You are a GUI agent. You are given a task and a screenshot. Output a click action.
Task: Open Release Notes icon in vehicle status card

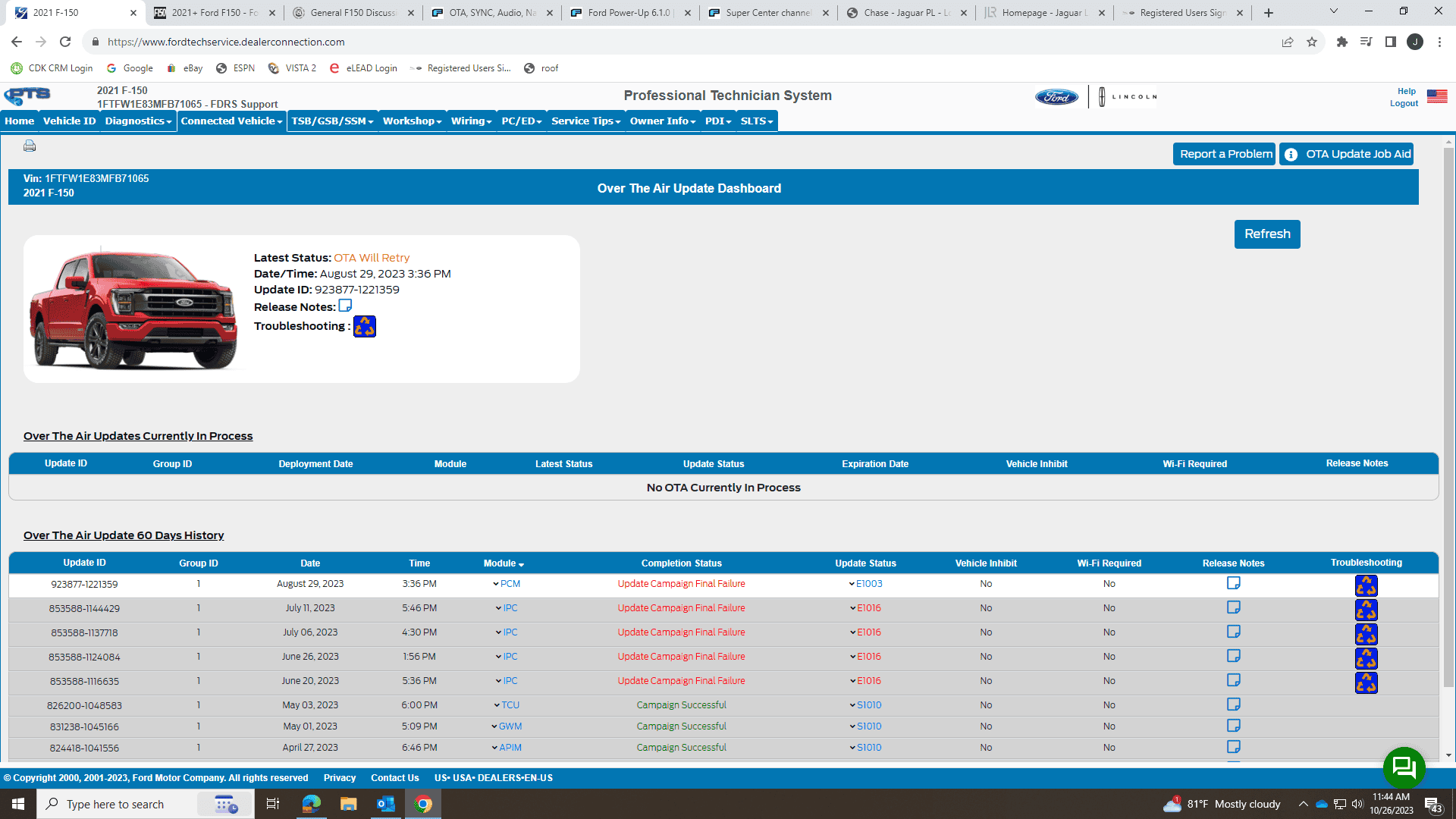[345, 306]
